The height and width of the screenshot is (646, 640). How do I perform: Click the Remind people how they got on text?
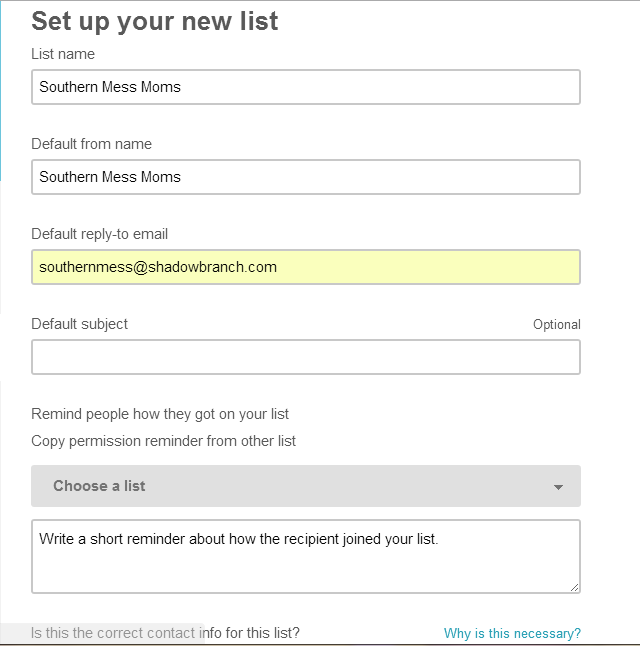click(160, 414)
